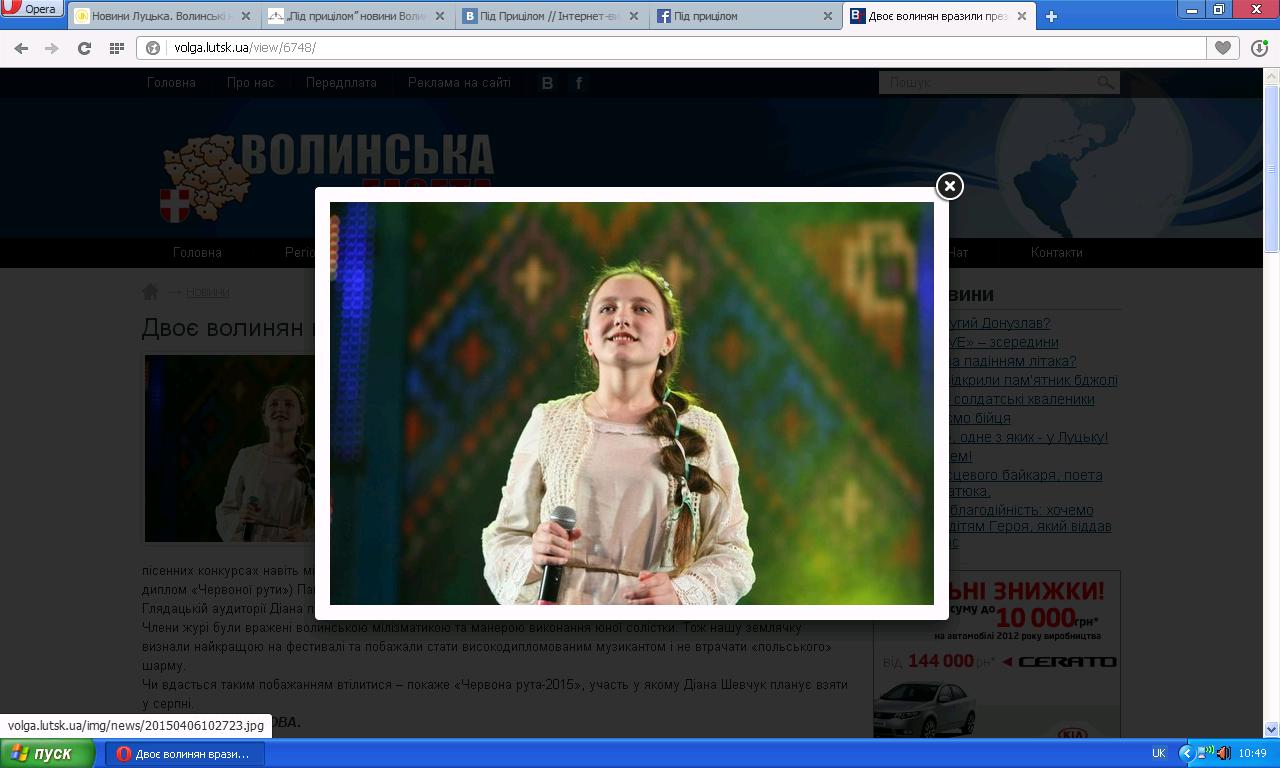
Task: Open 'Про нас' in the top menu
Action: point(250,83)
